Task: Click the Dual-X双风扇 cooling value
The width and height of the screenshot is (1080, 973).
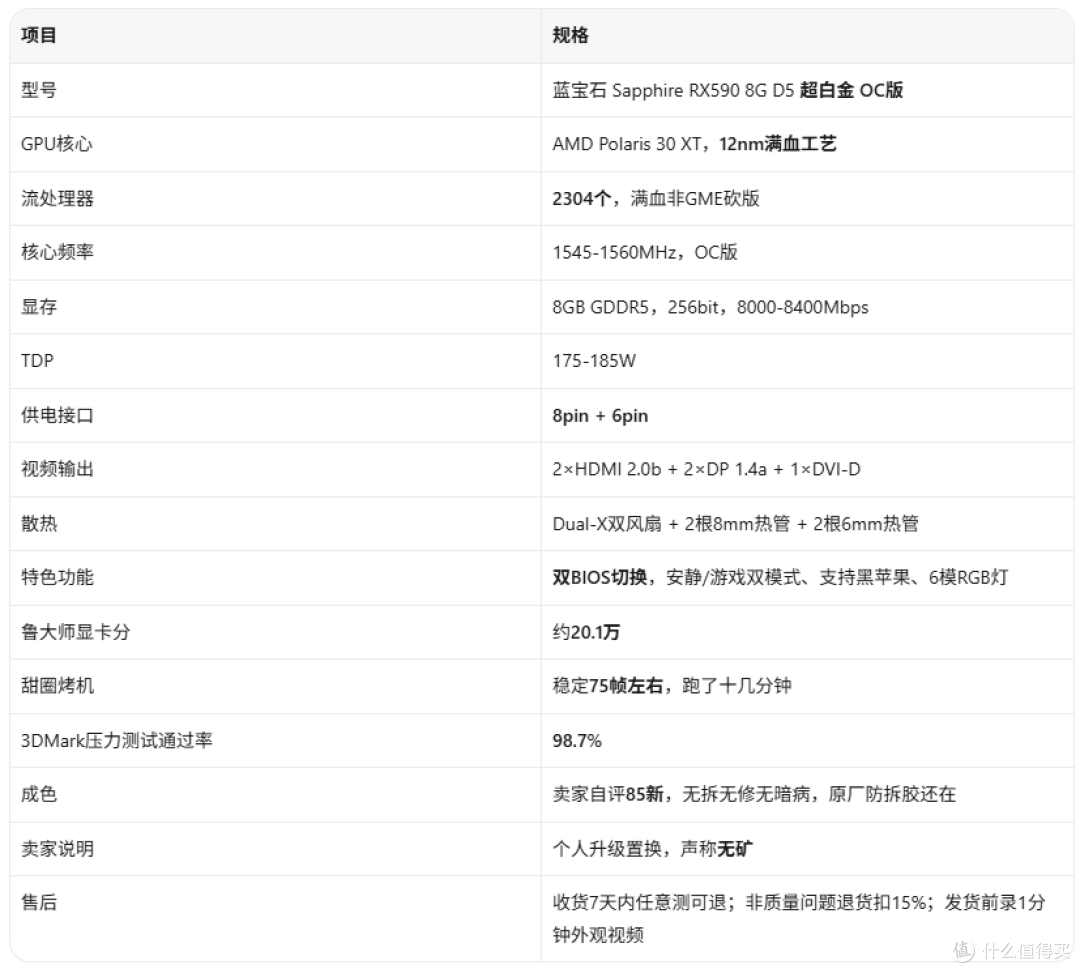Action: click(x=735, y=523)
